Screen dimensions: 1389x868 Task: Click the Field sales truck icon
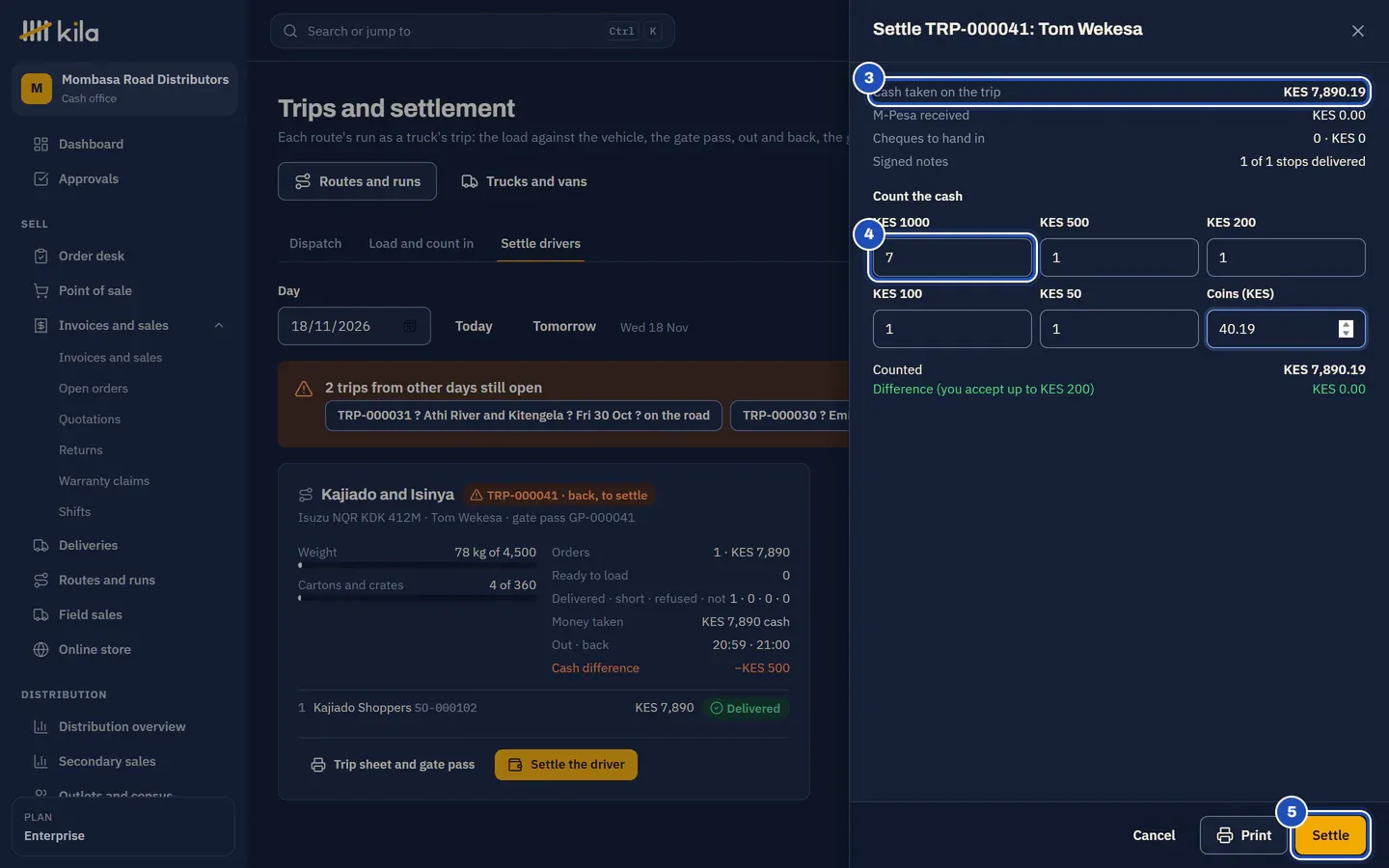point(41,614)
